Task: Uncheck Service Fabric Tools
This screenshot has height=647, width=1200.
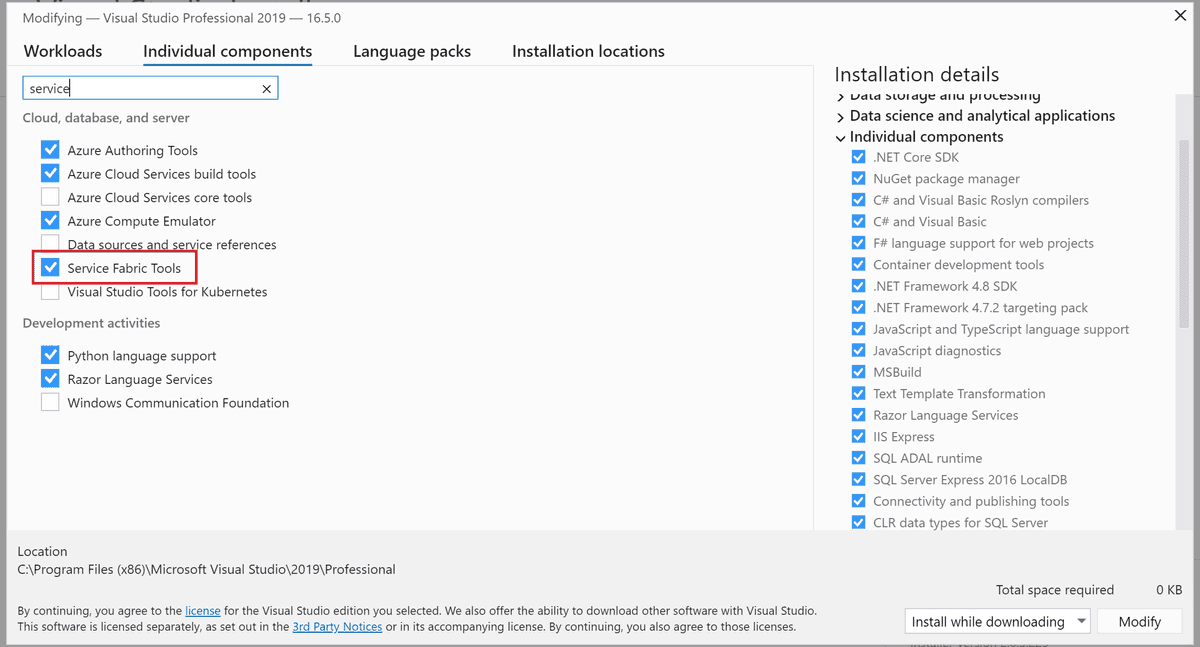Action: point(50,267)
